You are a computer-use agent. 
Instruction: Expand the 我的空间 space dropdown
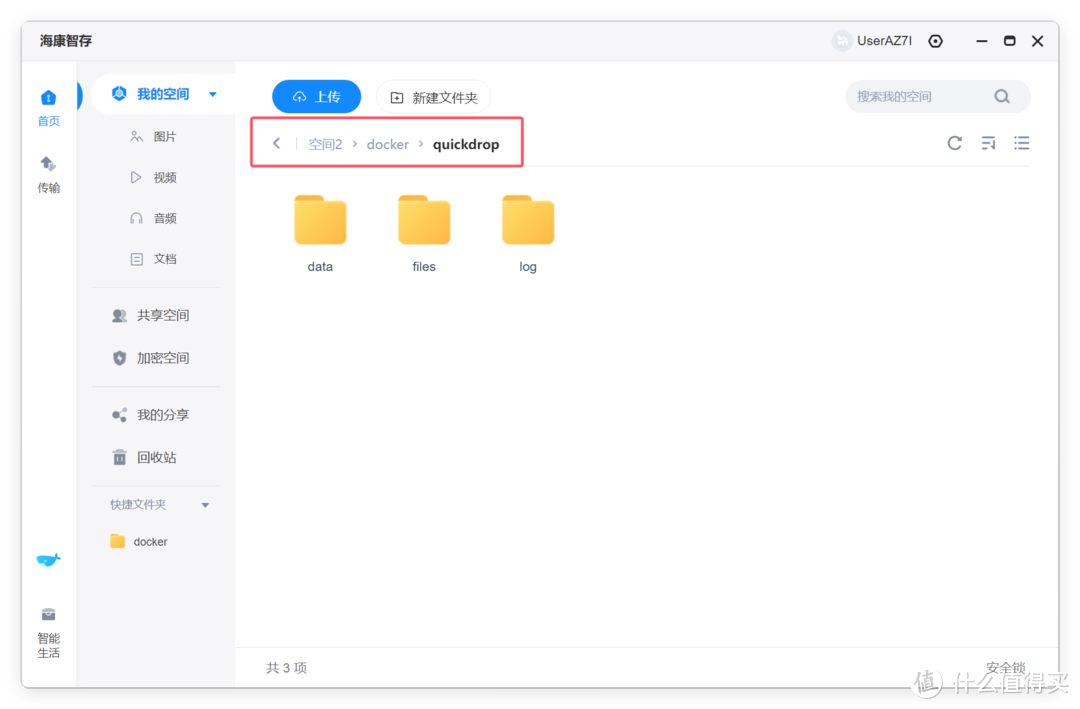point(212,93)
